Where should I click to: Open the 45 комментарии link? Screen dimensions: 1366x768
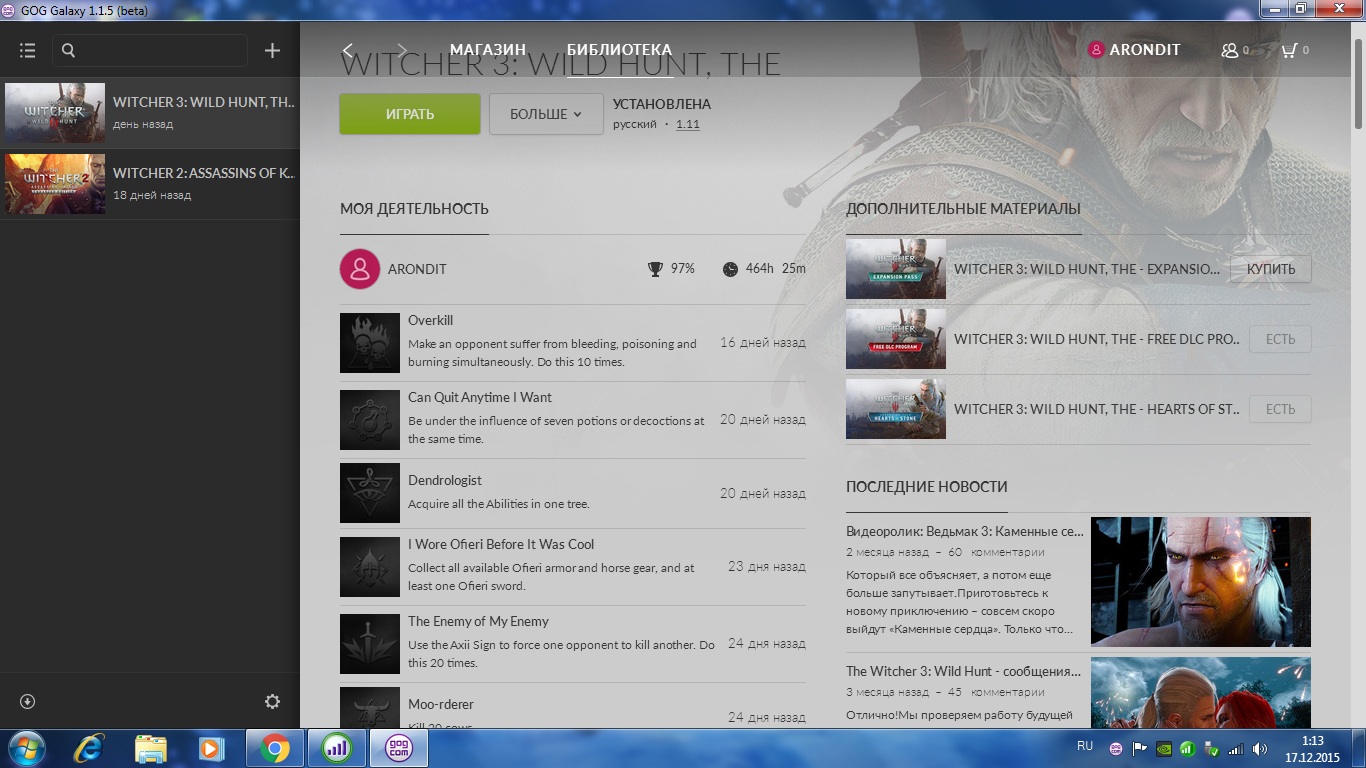996,692
